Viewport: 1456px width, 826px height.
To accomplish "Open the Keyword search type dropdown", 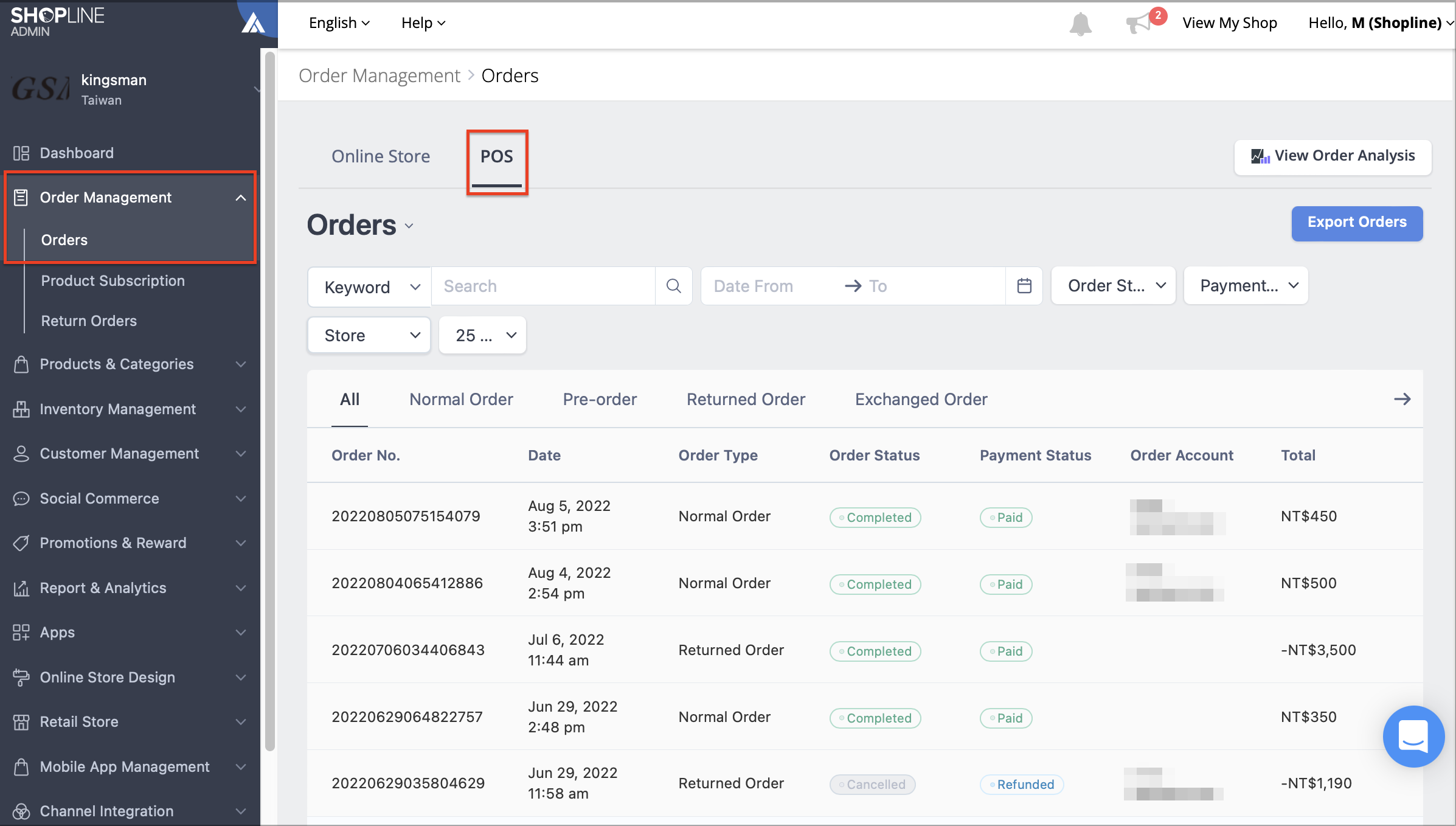I will click(370, 286).
